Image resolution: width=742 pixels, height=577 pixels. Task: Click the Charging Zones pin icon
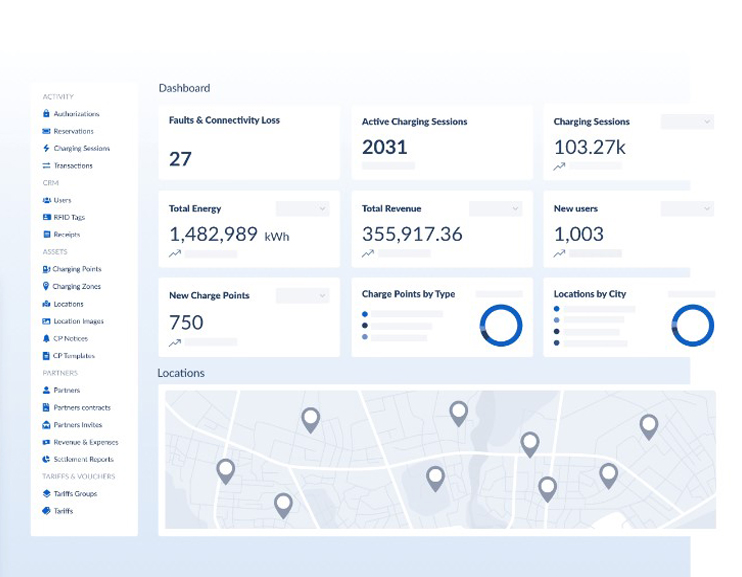point(46,286)
